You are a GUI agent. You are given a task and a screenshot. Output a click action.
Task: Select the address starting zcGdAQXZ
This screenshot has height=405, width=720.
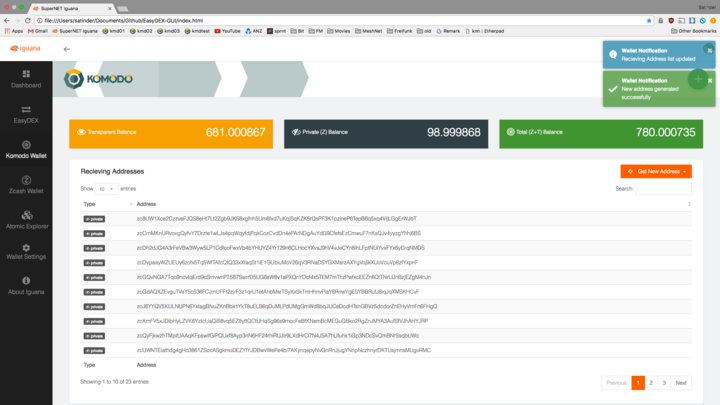(278, 292)
